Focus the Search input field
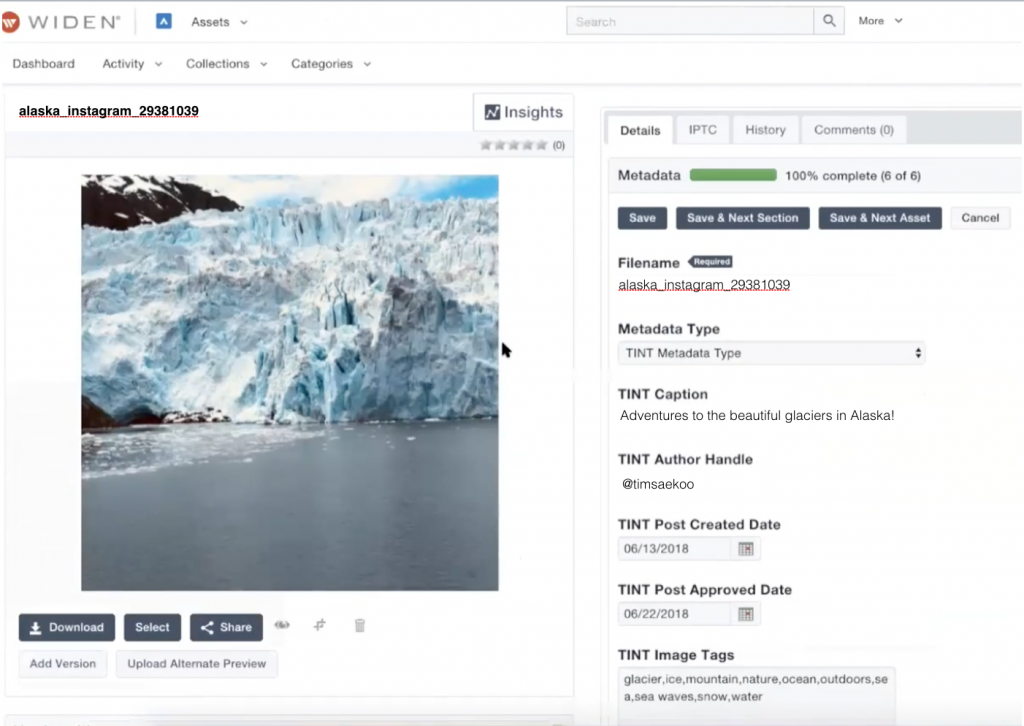The image size is (1024, 726). coord(690,22)
